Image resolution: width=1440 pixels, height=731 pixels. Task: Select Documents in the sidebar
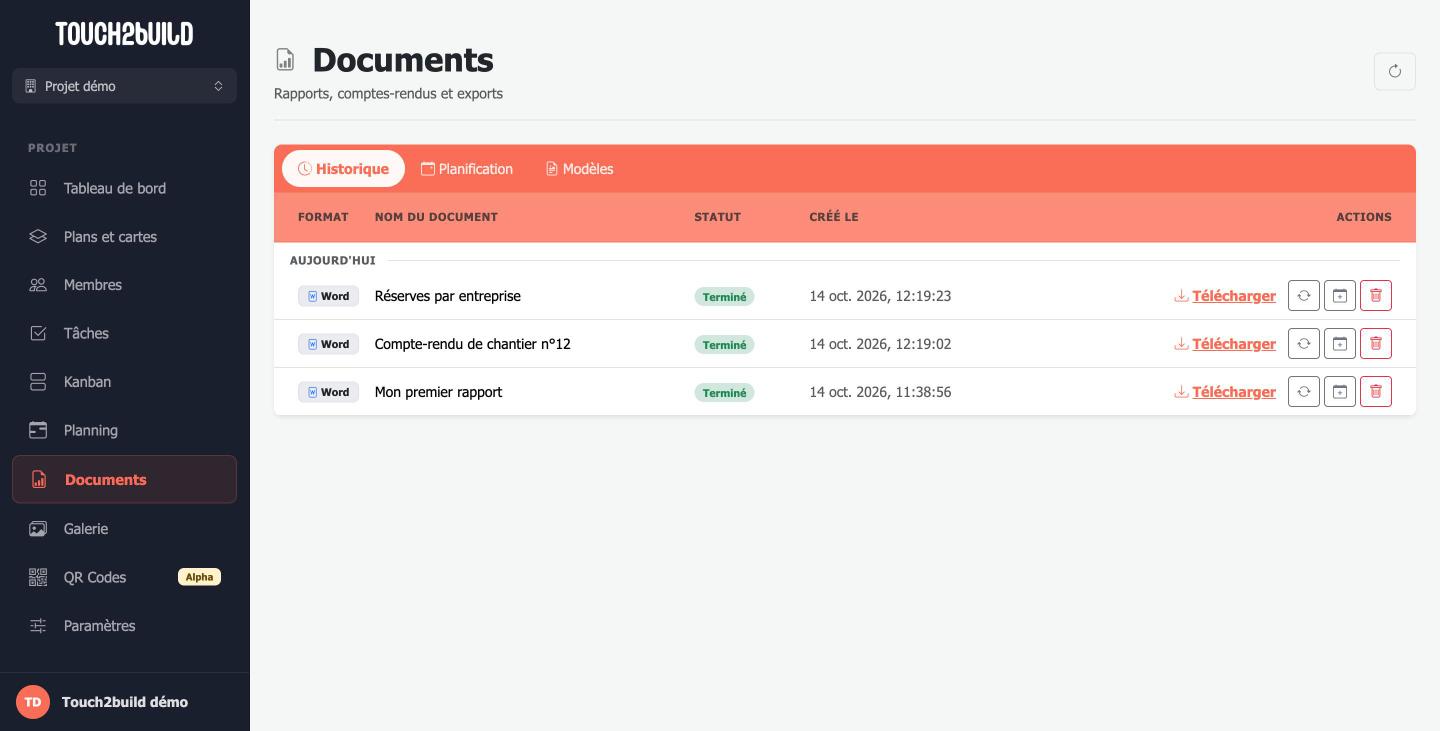pos(124,479)
